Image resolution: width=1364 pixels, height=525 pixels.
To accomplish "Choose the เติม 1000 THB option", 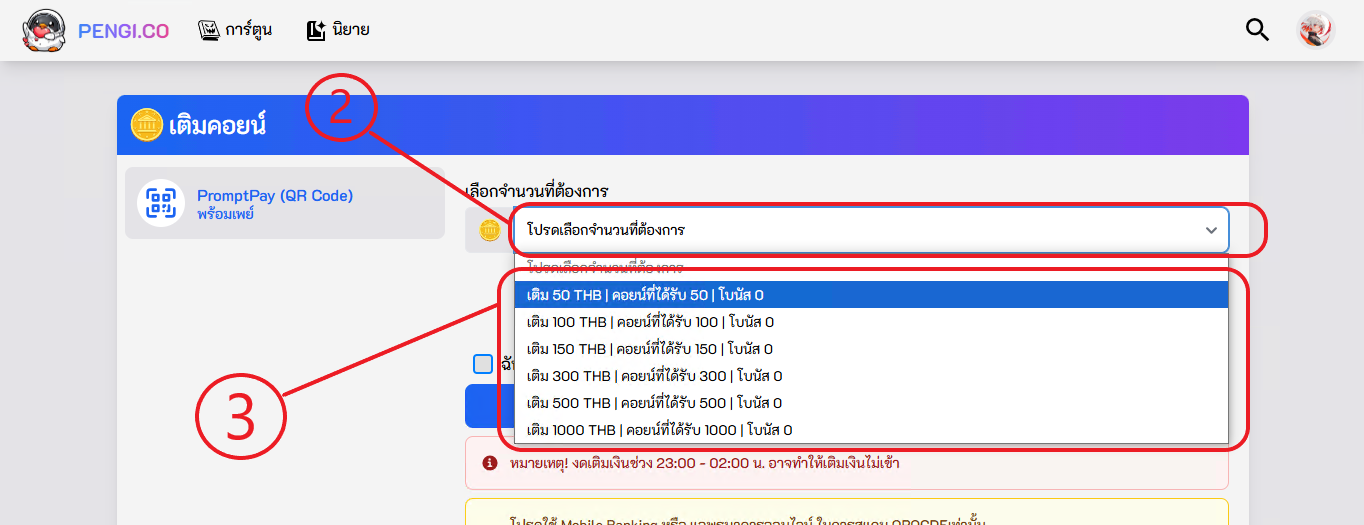I will coord(871,430).
